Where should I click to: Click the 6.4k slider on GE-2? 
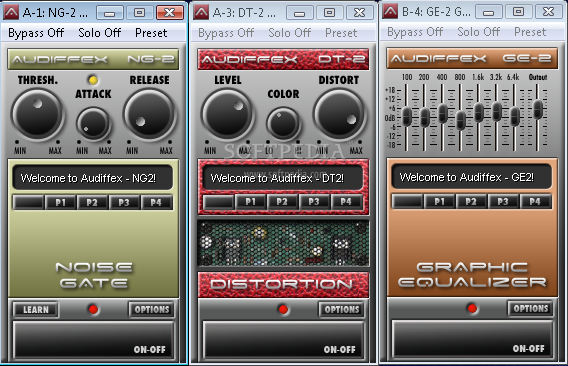pyautogui.click(x=514, y=116)
